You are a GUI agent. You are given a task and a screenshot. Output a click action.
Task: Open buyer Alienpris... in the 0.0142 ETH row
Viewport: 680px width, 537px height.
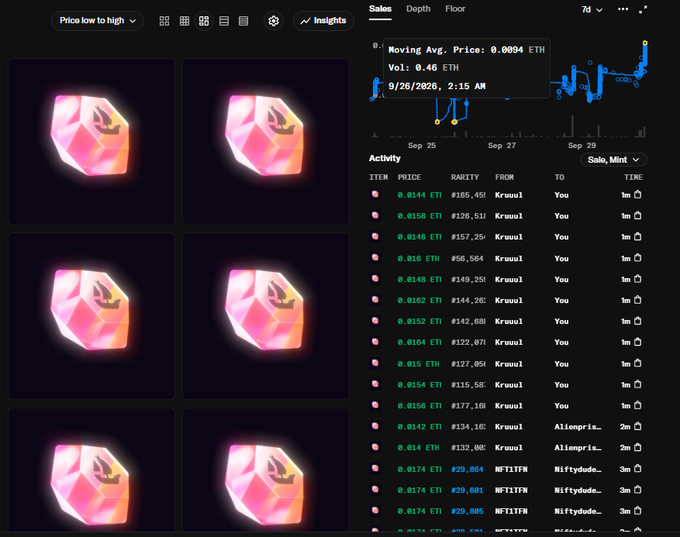[x=578, y=427]
